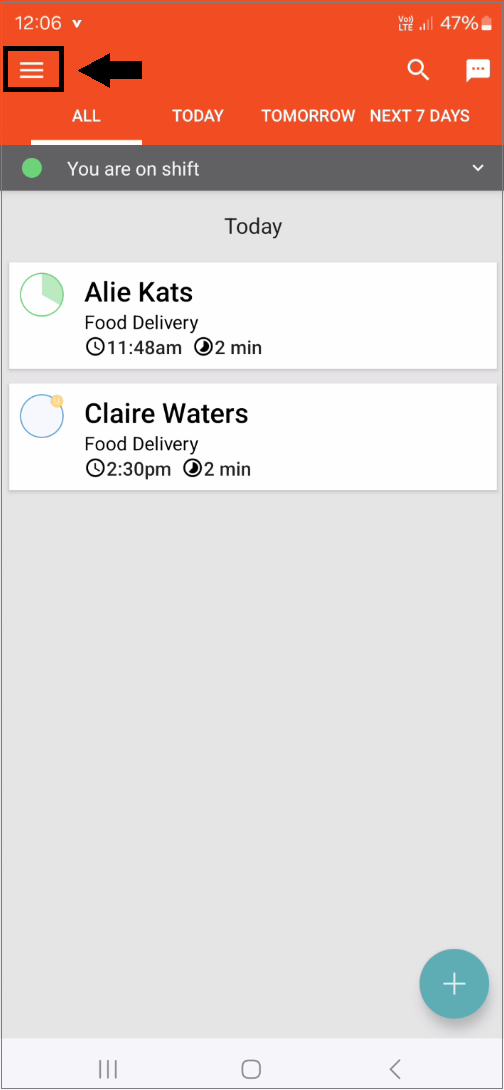The image size is (504, 1090).
Task: Expand the shift status chevron
Action: pyautogui.click(x=478, y=168)
